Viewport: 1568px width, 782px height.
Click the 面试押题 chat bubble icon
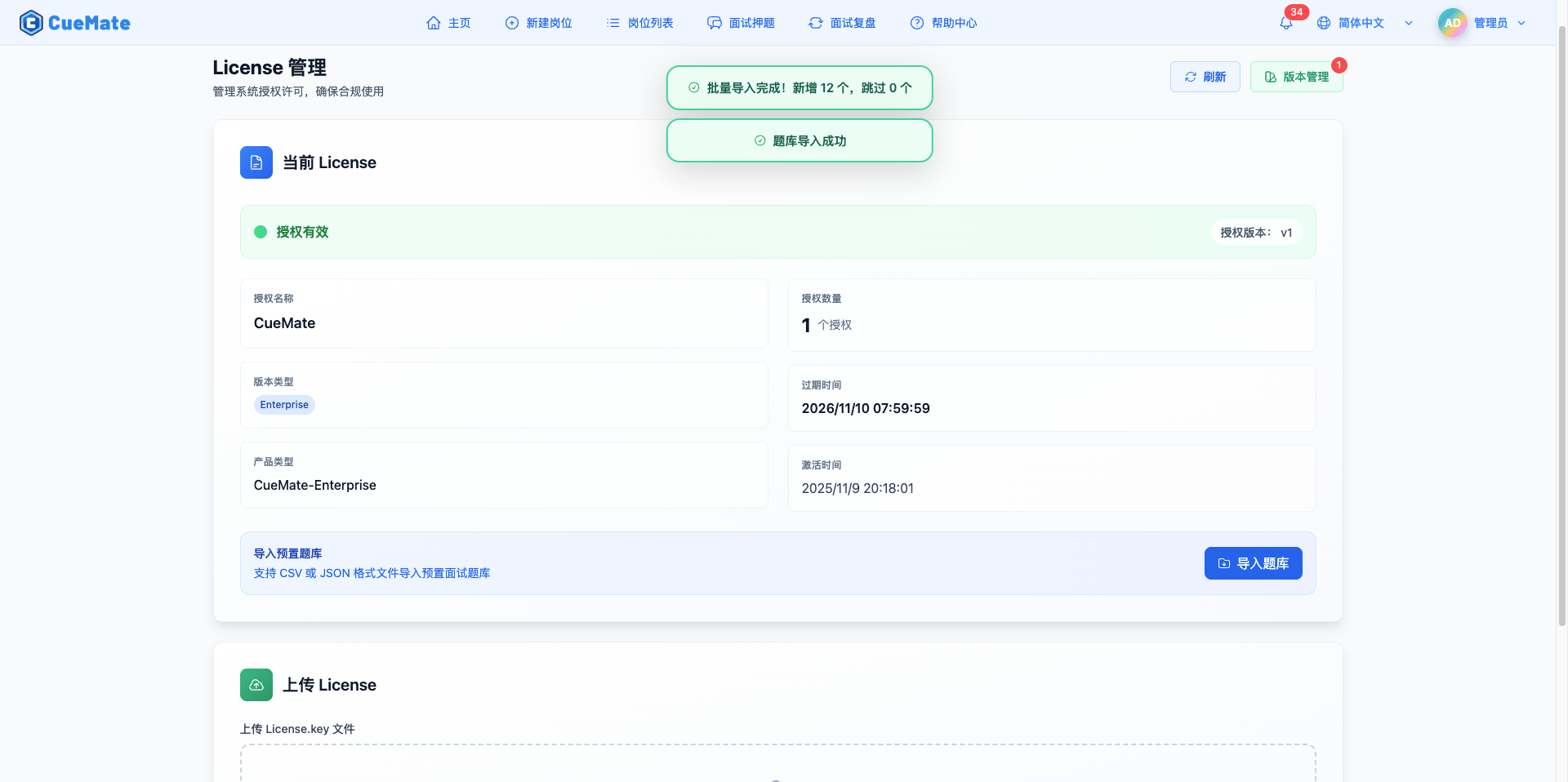point(714,22)
